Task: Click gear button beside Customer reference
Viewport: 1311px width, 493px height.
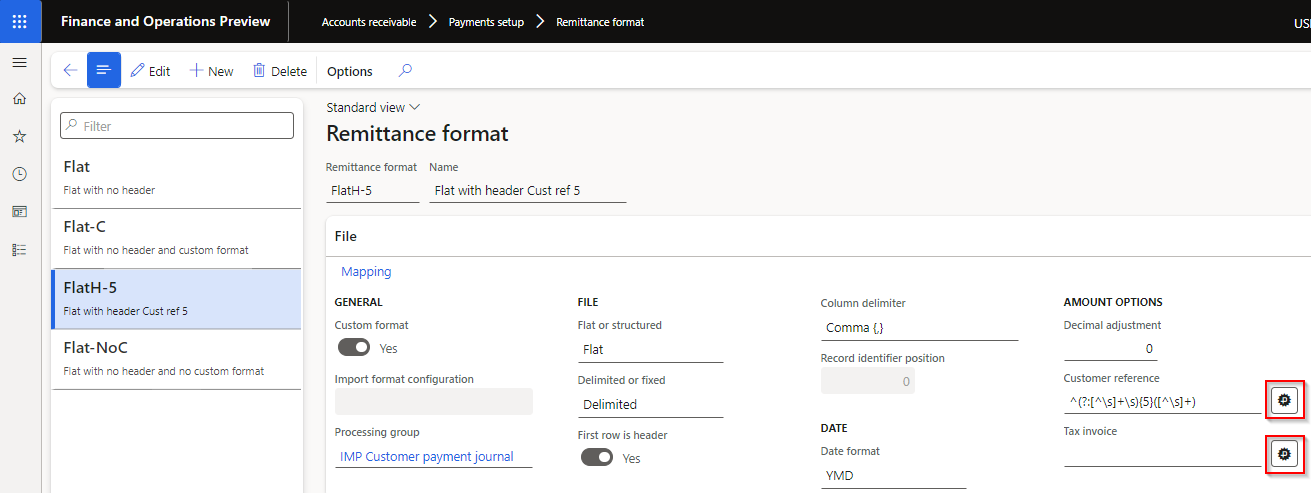Action: coord(1285,400)
